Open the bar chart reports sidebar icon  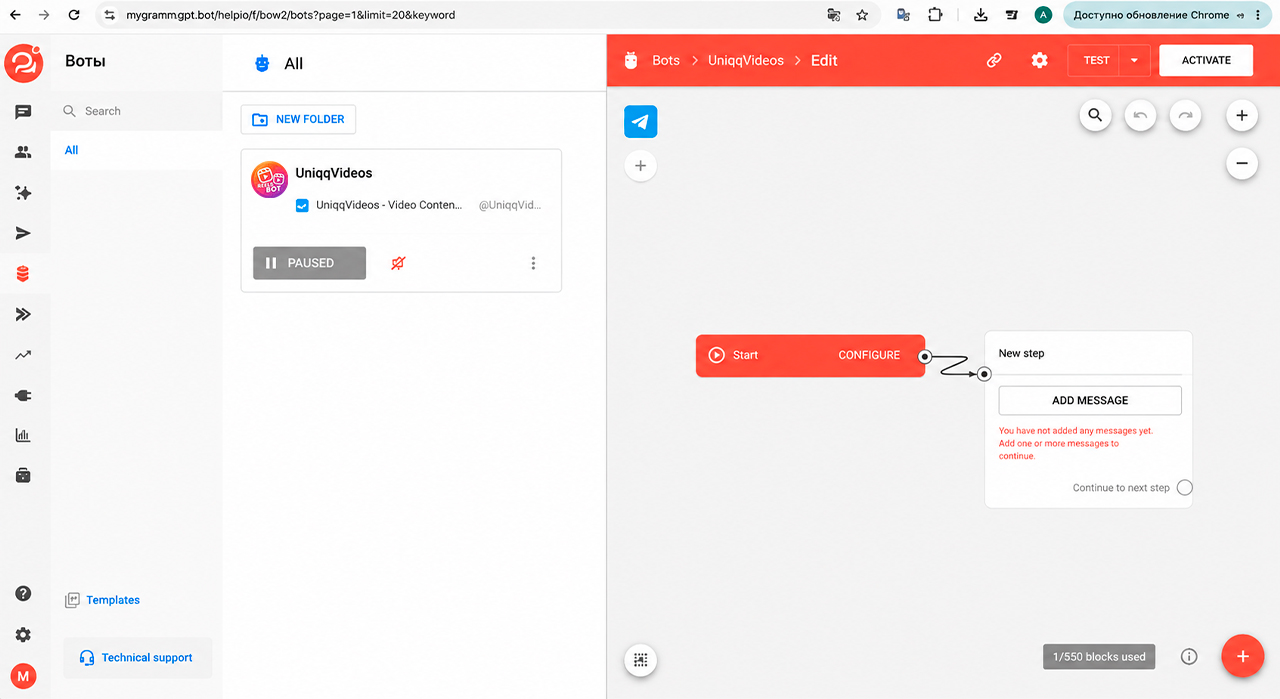[x=23, y=435]
